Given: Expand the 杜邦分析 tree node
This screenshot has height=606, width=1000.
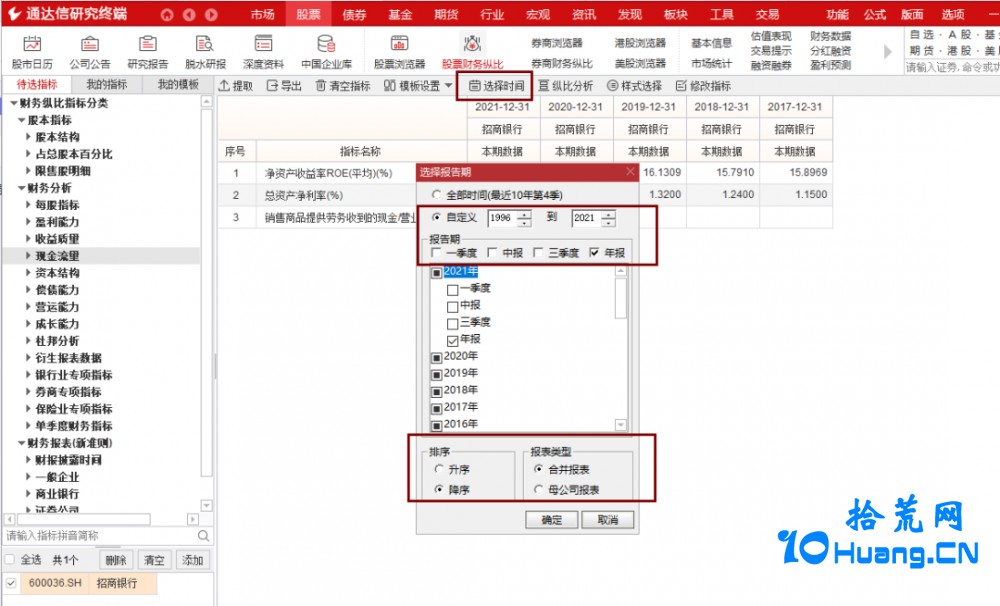Looking at the screenshot, I should coord(28,341).
